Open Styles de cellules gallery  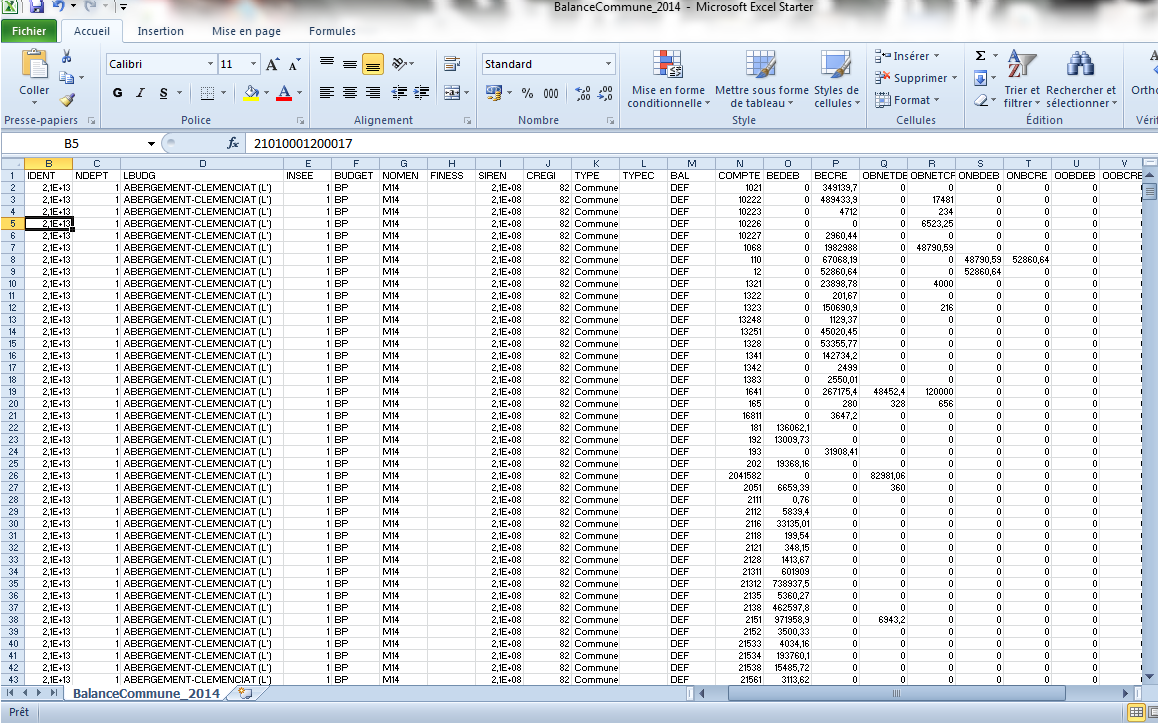(x=837, y=79)
